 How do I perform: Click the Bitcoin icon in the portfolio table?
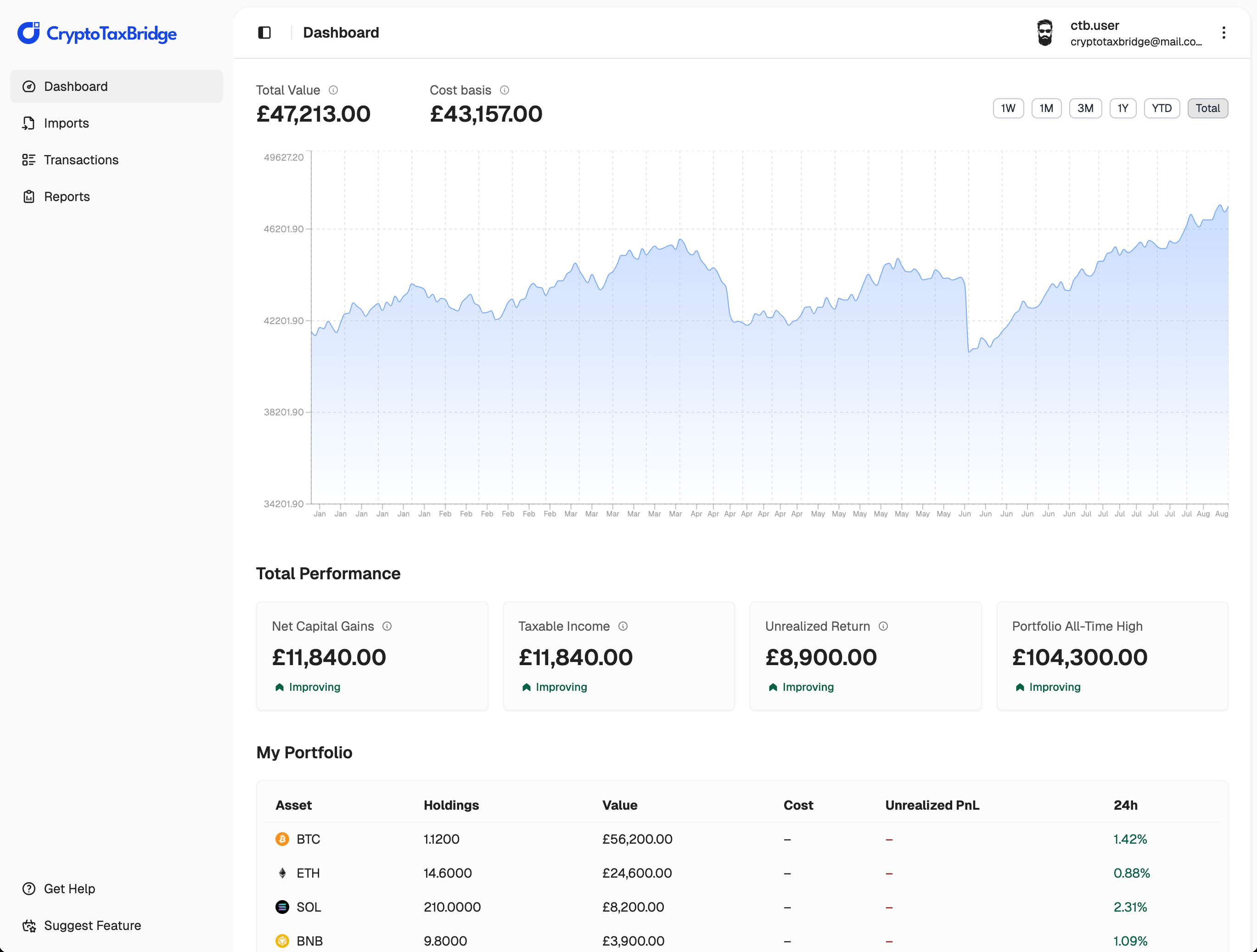coord(282,839)
